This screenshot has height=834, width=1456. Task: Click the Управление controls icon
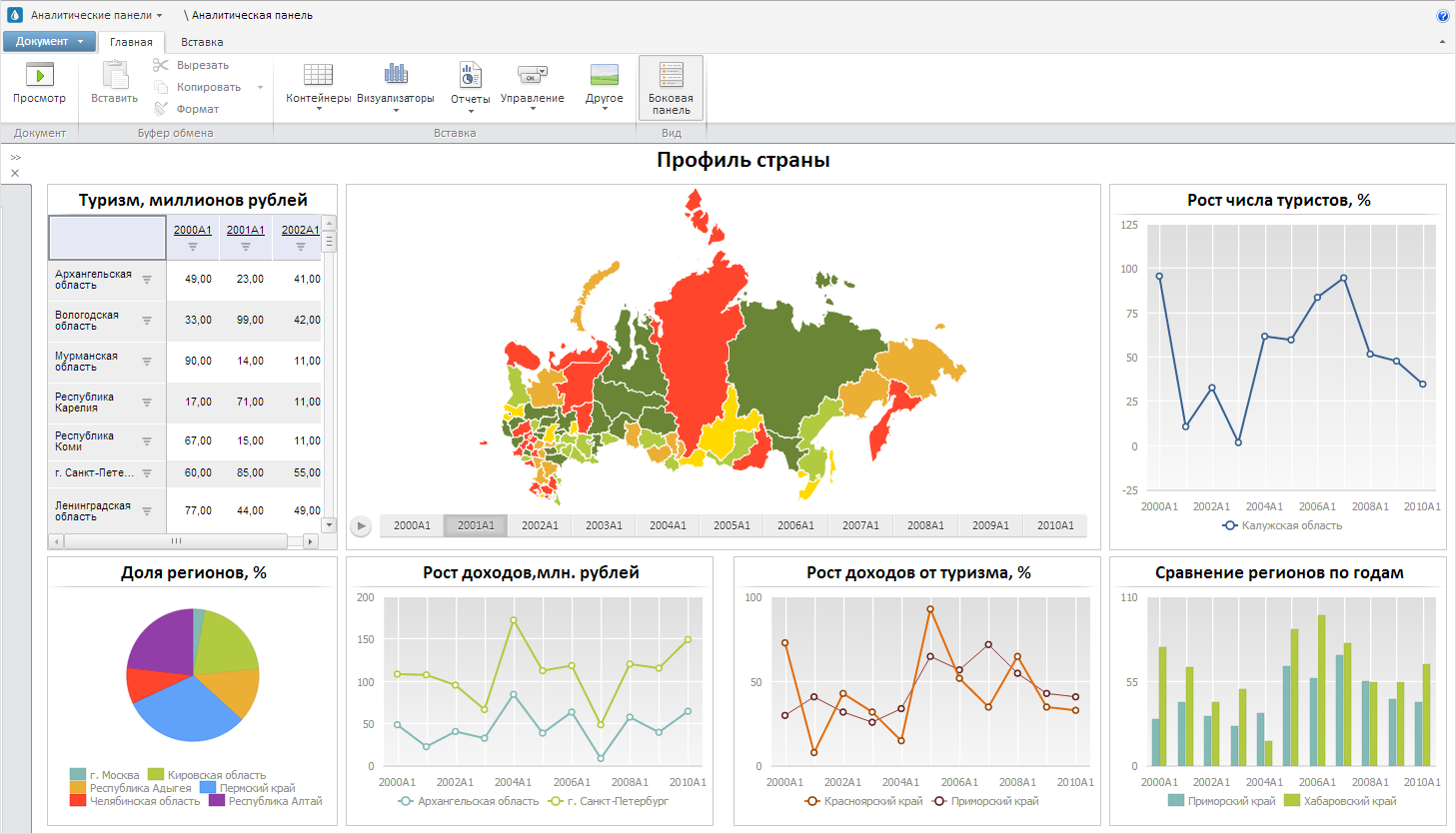[532, 75]
